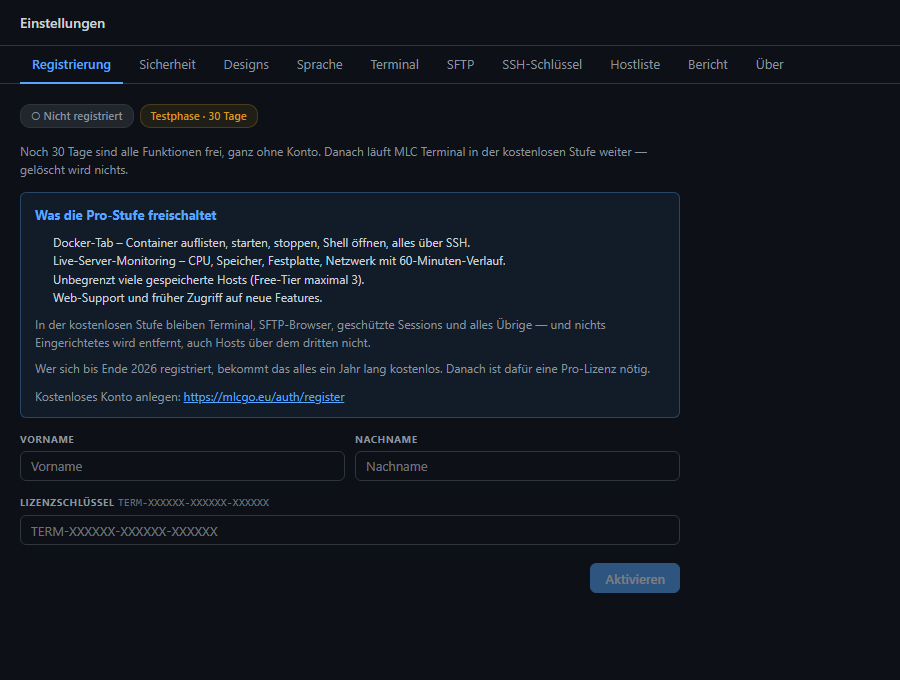Viewport: 900px width, 680px height.
Task: Click the 'In der kostenlosen Stufe bleiben' paragraph
Action: pyautogui.click(x=320, y=334)
